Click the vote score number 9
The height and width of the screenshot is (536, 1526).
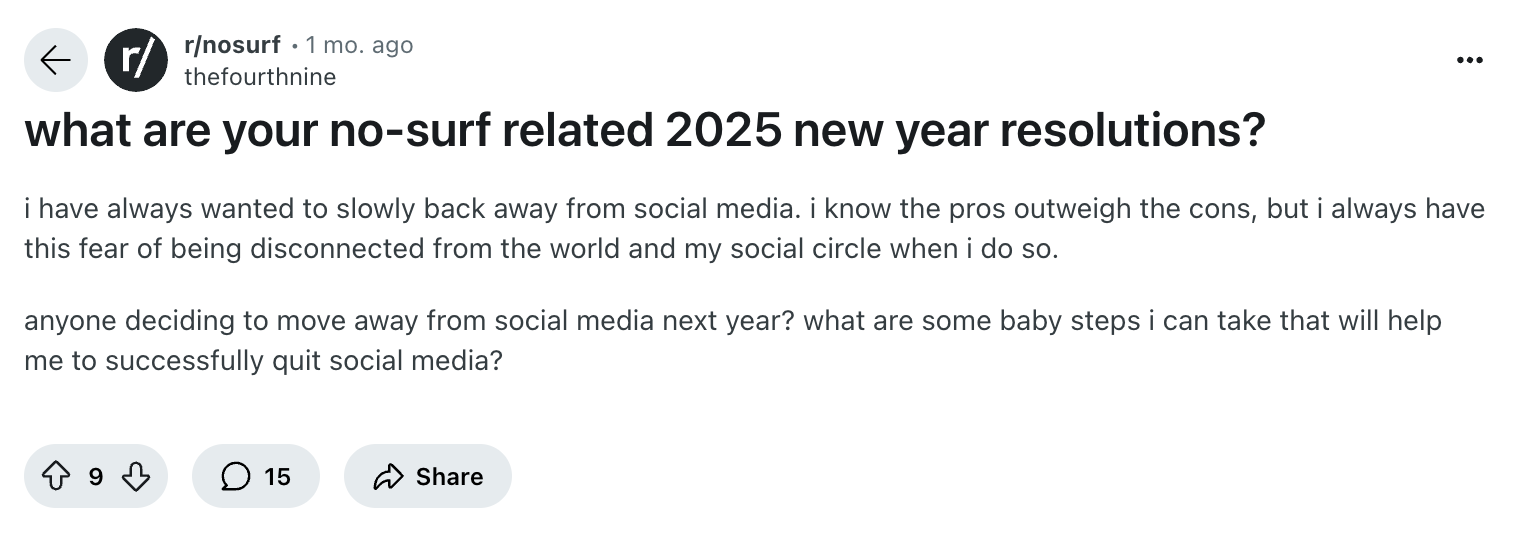pyautogui.click(x=95, y=477)
